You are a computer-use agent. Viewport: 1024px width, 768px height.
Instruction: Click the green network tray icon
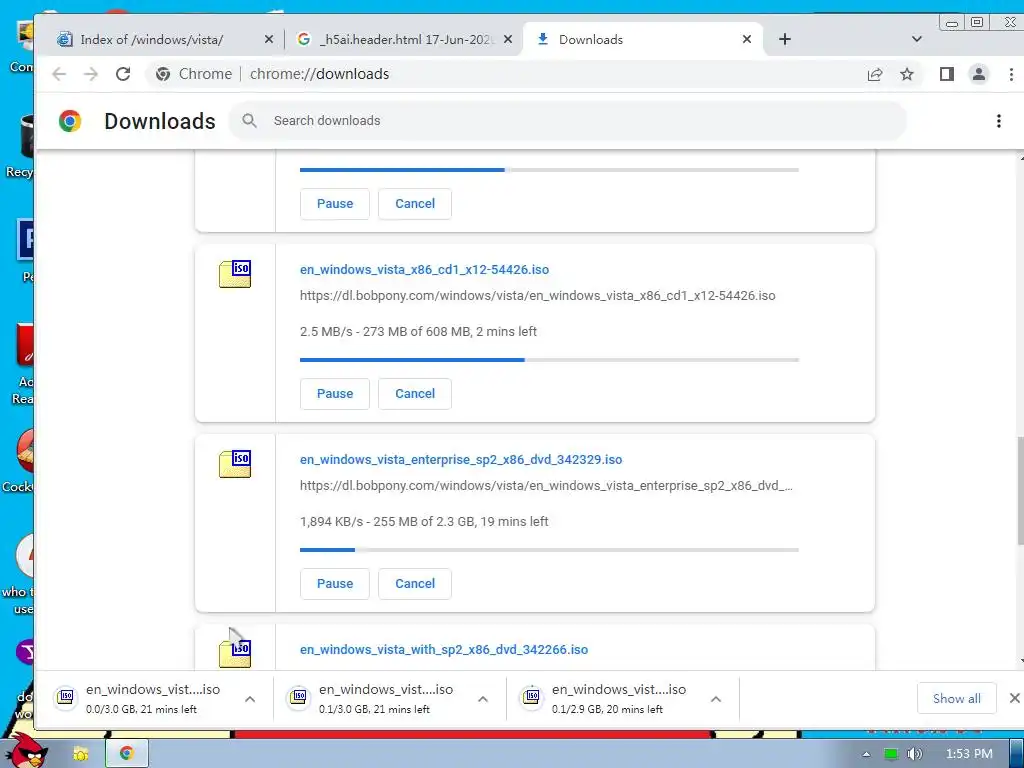tap(891, 754)
